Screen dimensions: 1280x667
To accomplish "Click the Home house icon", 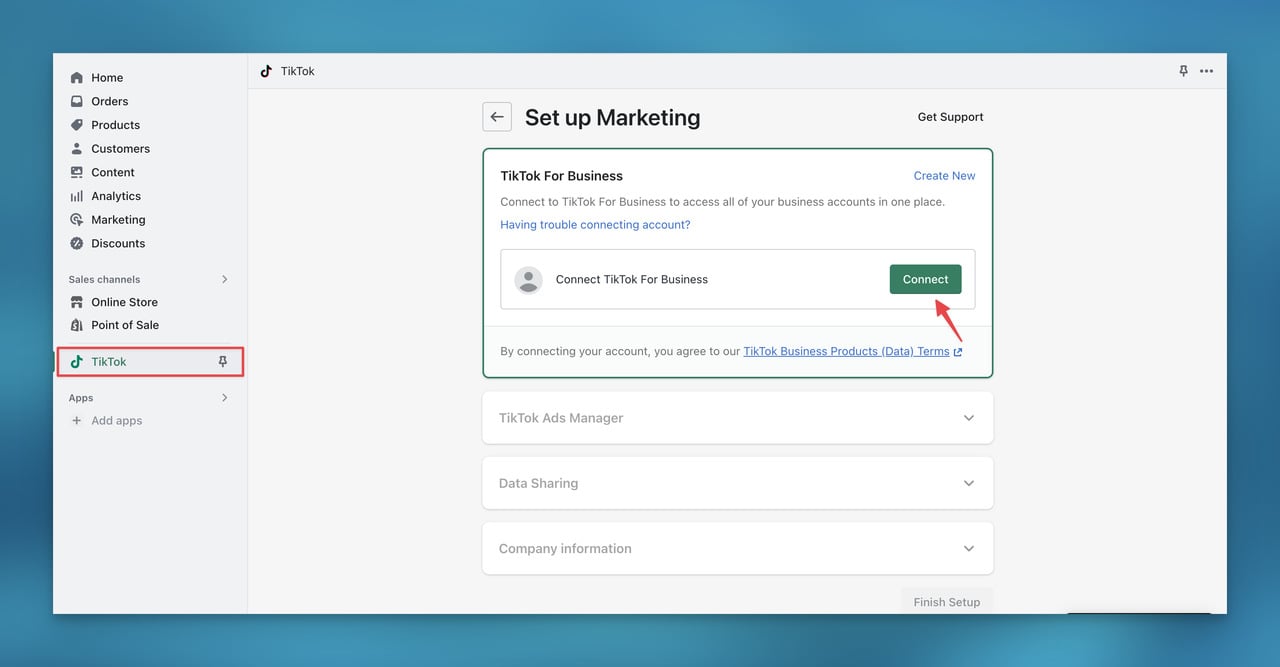I will tap(77, 78).
